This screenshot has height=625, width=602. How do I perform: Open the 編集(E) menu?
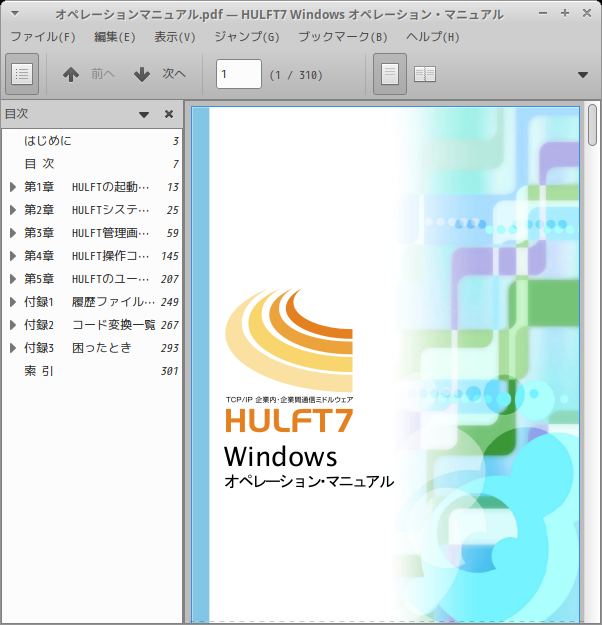(115, 37)
